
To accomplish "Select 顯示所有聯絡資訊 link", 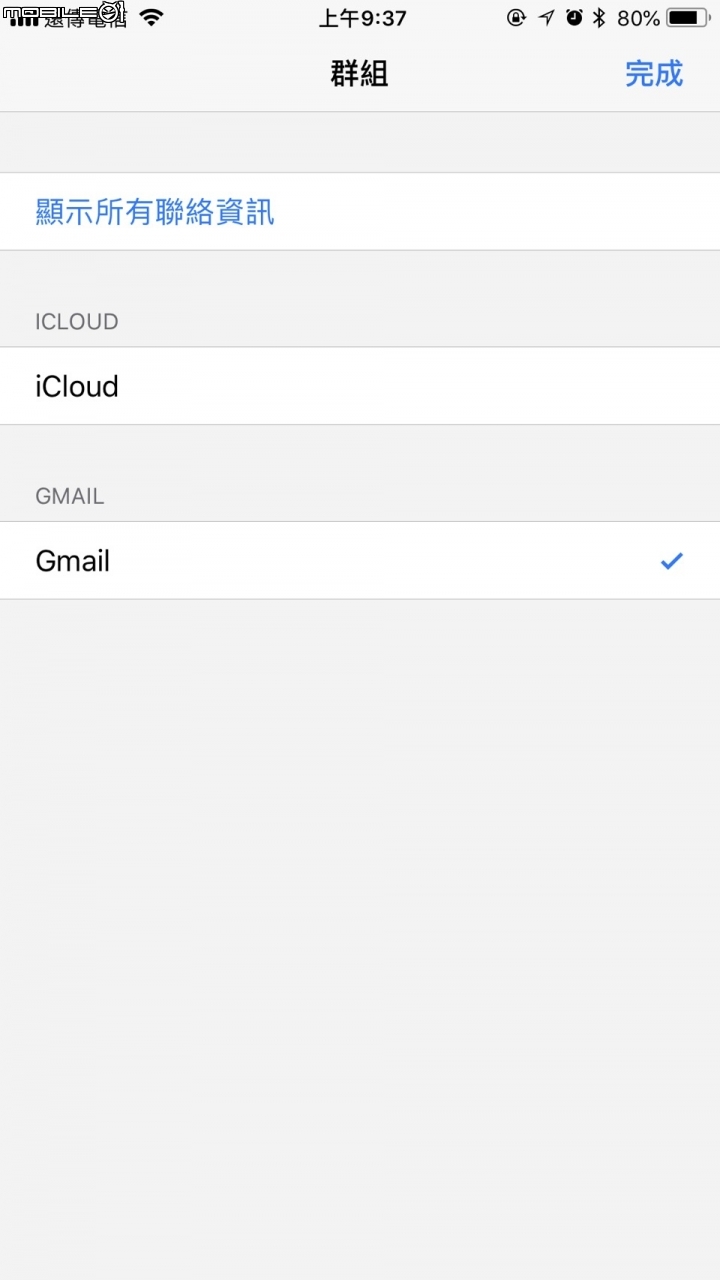I will point(155,212).
